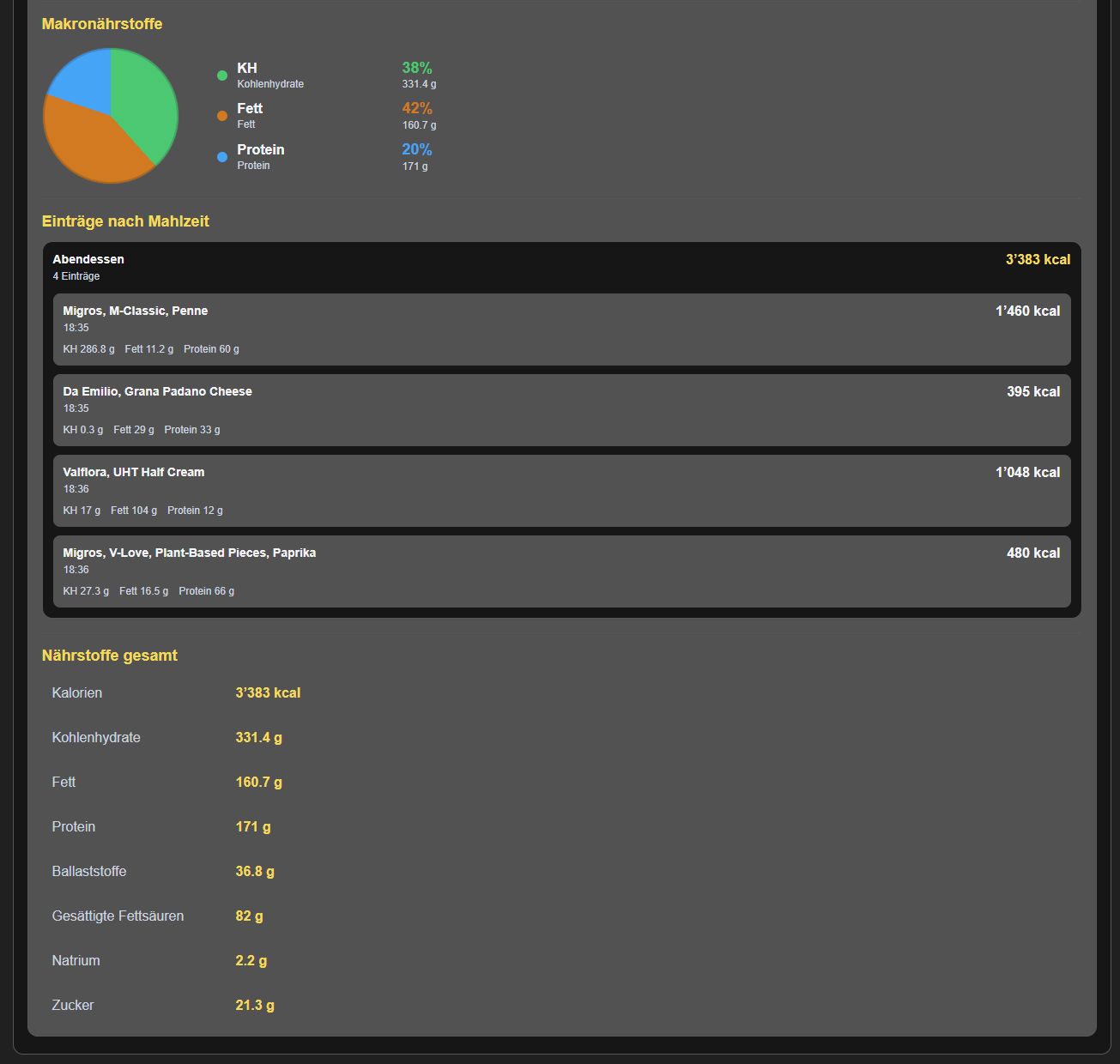This screenshot has width=1120, height=1064.
Task: Open the Valflora UHT Half Cream entry
Action: (562, 491)
